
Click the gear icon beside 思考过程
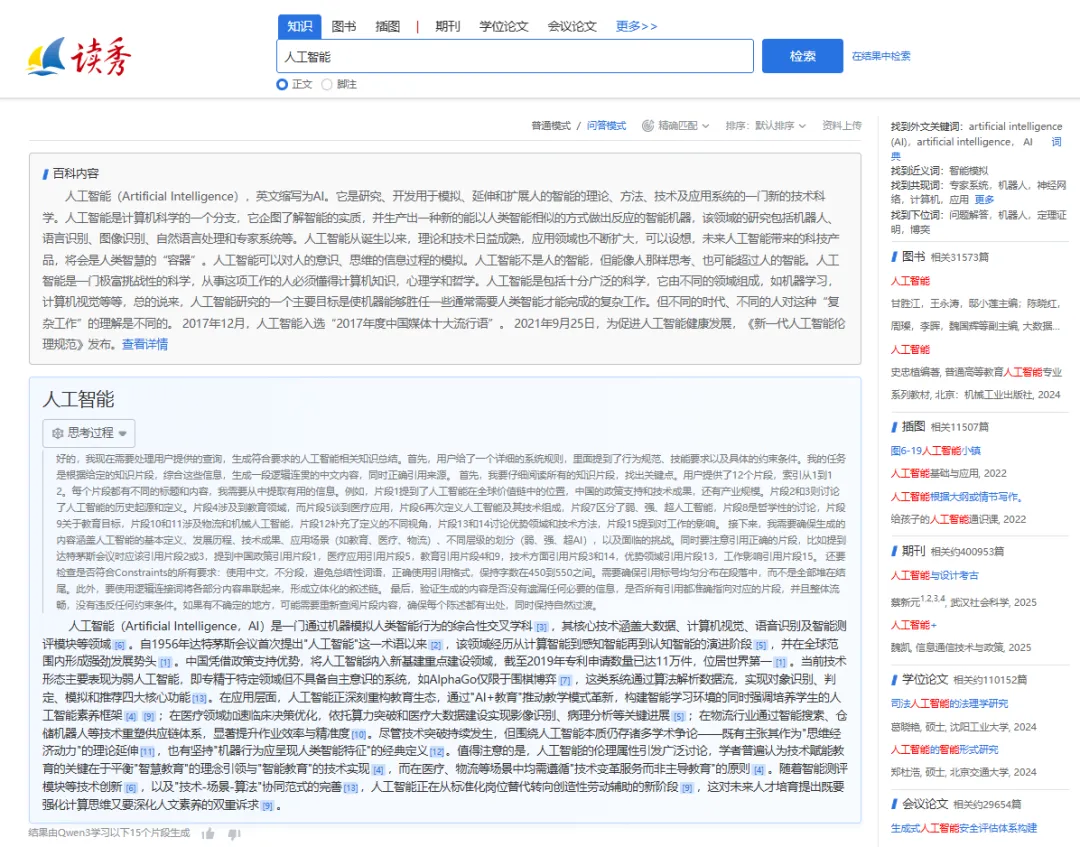(57, 433)
